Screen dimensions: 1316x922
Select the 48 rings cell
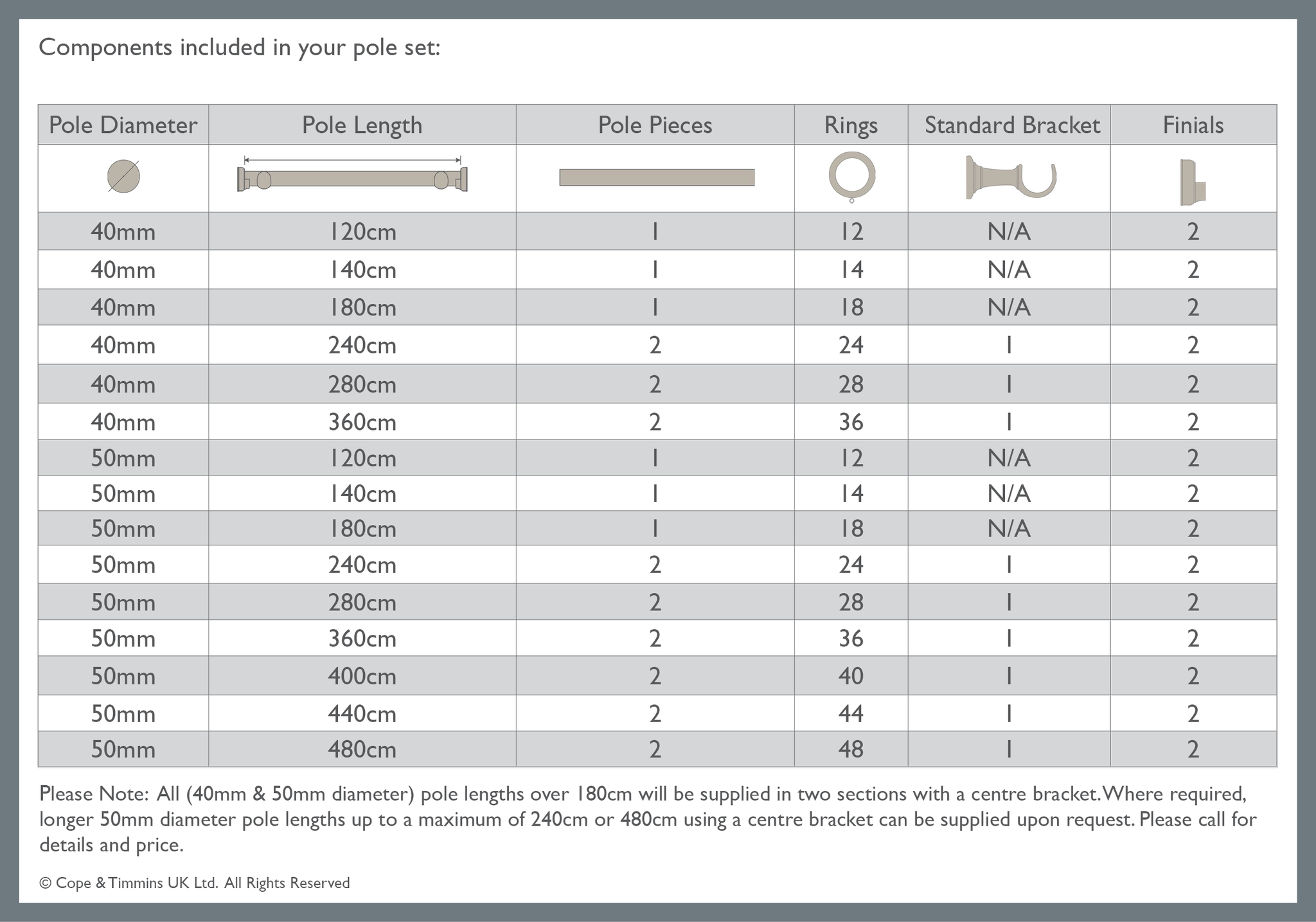(851, 750)
